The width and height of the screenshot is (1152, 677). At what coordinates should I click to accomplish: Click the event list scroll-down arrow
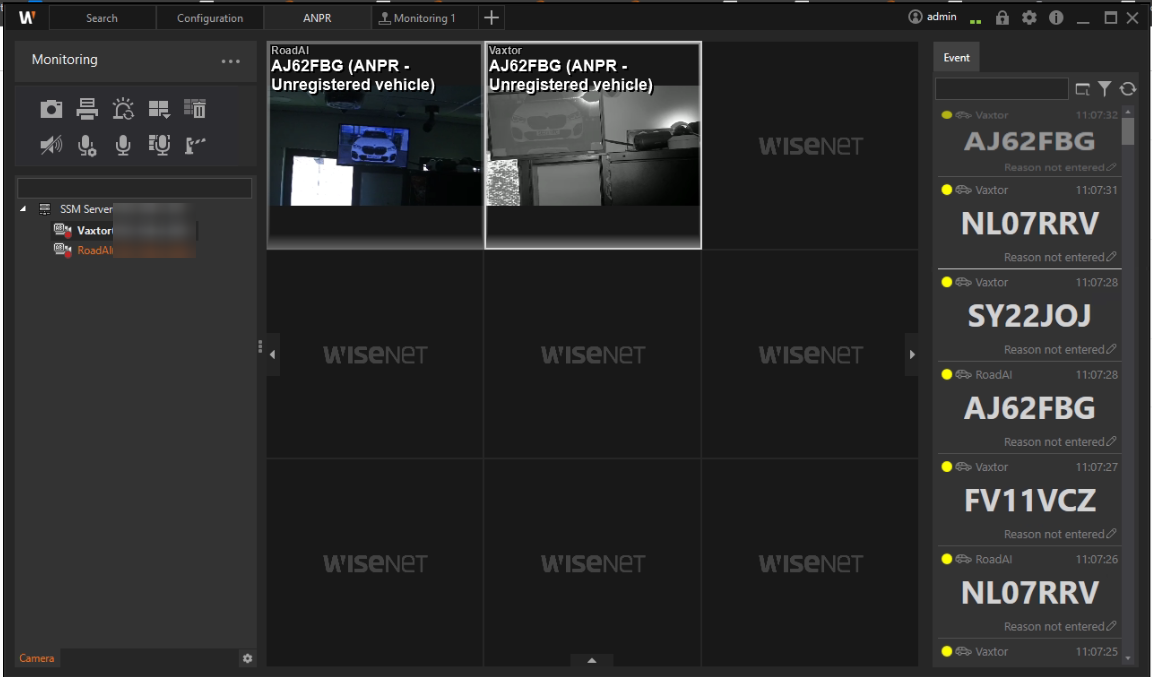point(1128,659)
